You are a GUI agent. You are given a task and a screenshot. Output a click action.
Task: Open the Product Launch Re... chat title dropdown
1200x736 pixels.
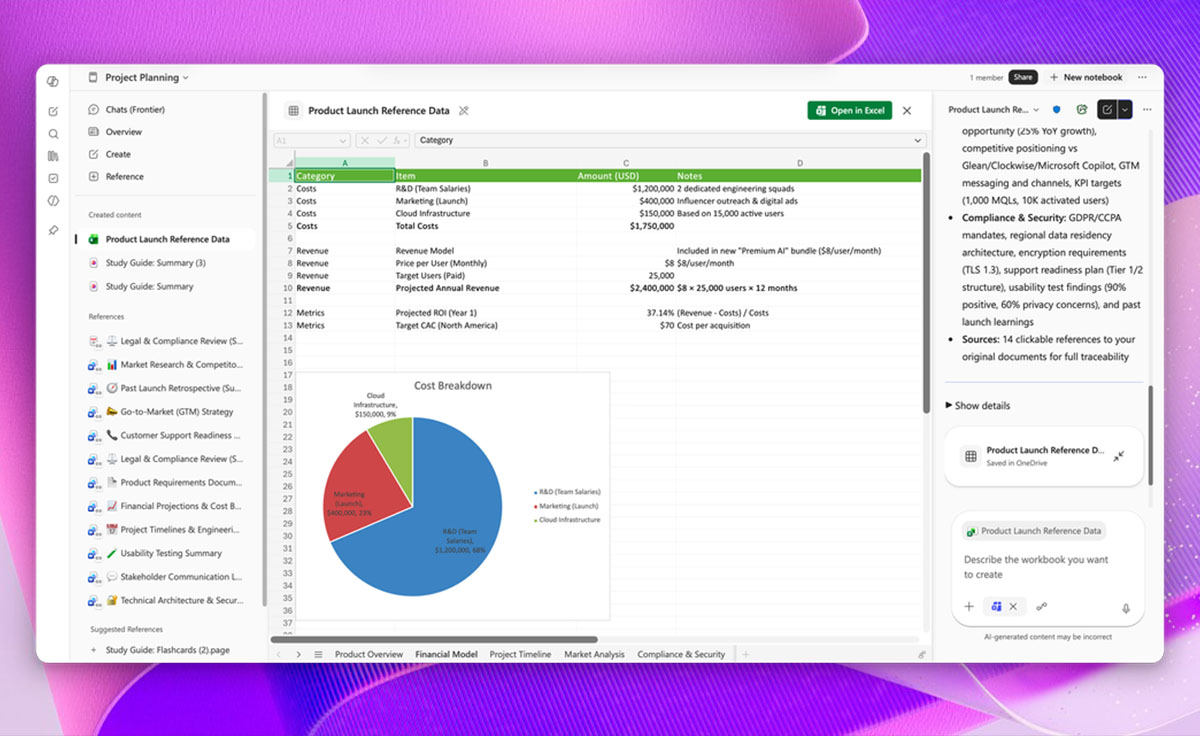pyautogui.click(x=1036, y=110)
